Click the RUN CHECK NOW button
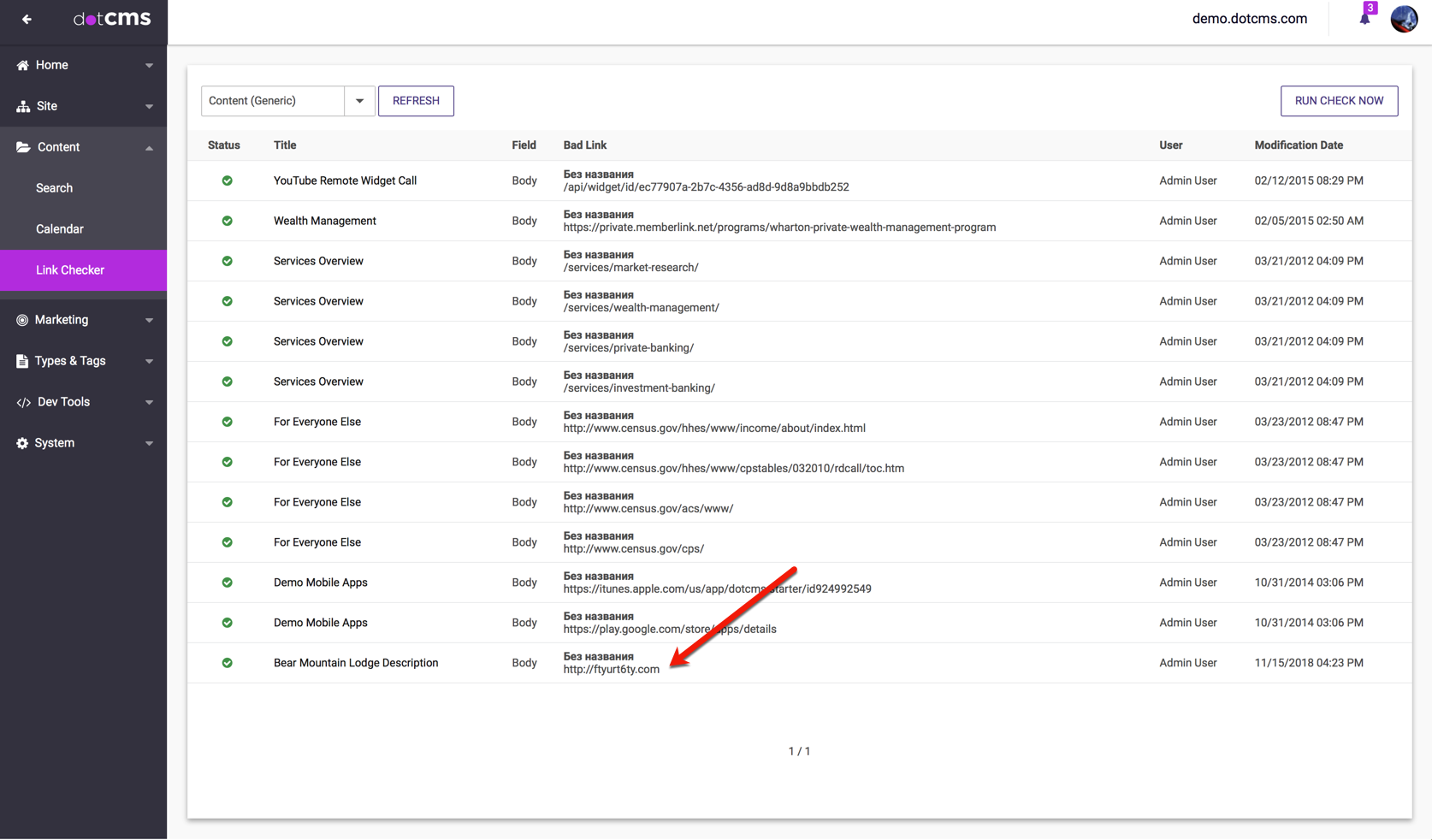 (1338, 101)
